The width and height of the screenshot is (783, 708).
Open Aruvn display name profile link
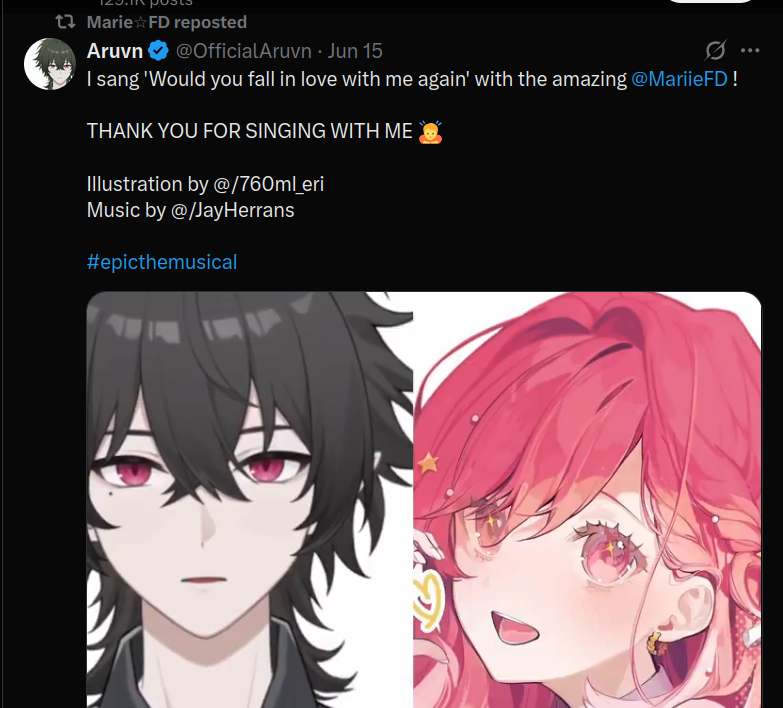[x=115, y=51]
